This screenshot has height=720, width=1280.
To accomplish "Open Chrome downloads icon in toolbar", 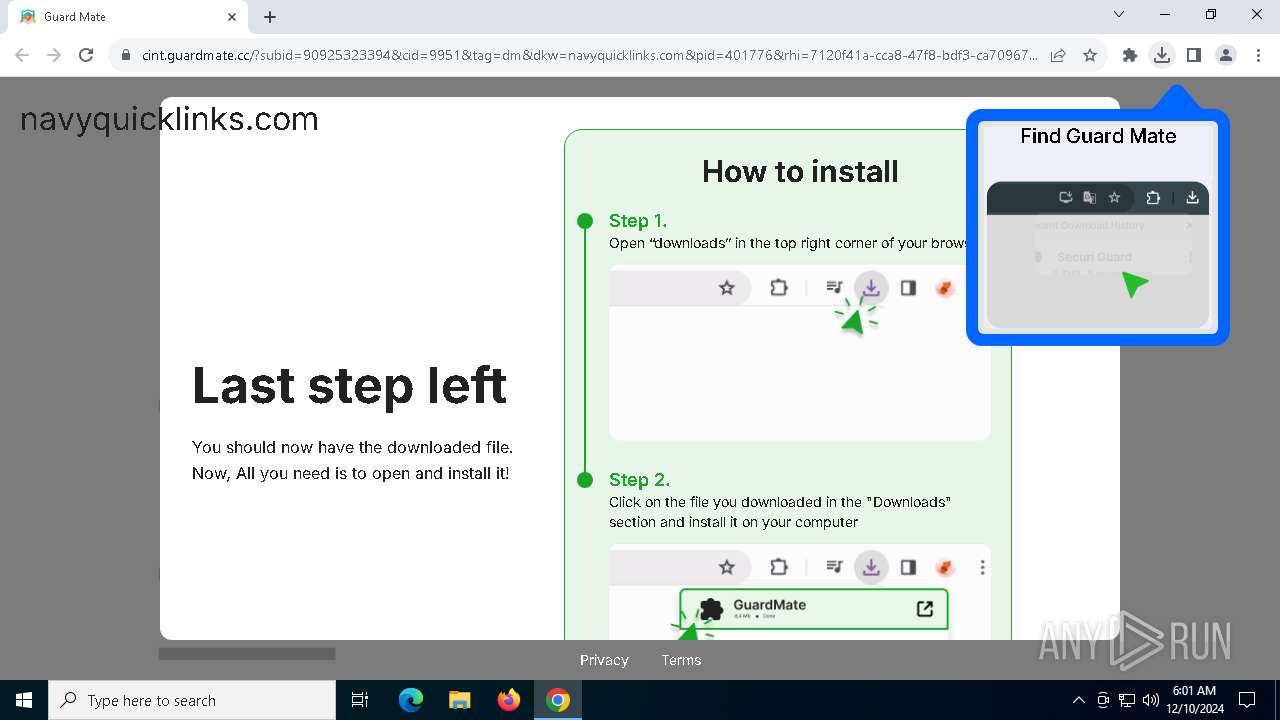I will click(1161, 55).
